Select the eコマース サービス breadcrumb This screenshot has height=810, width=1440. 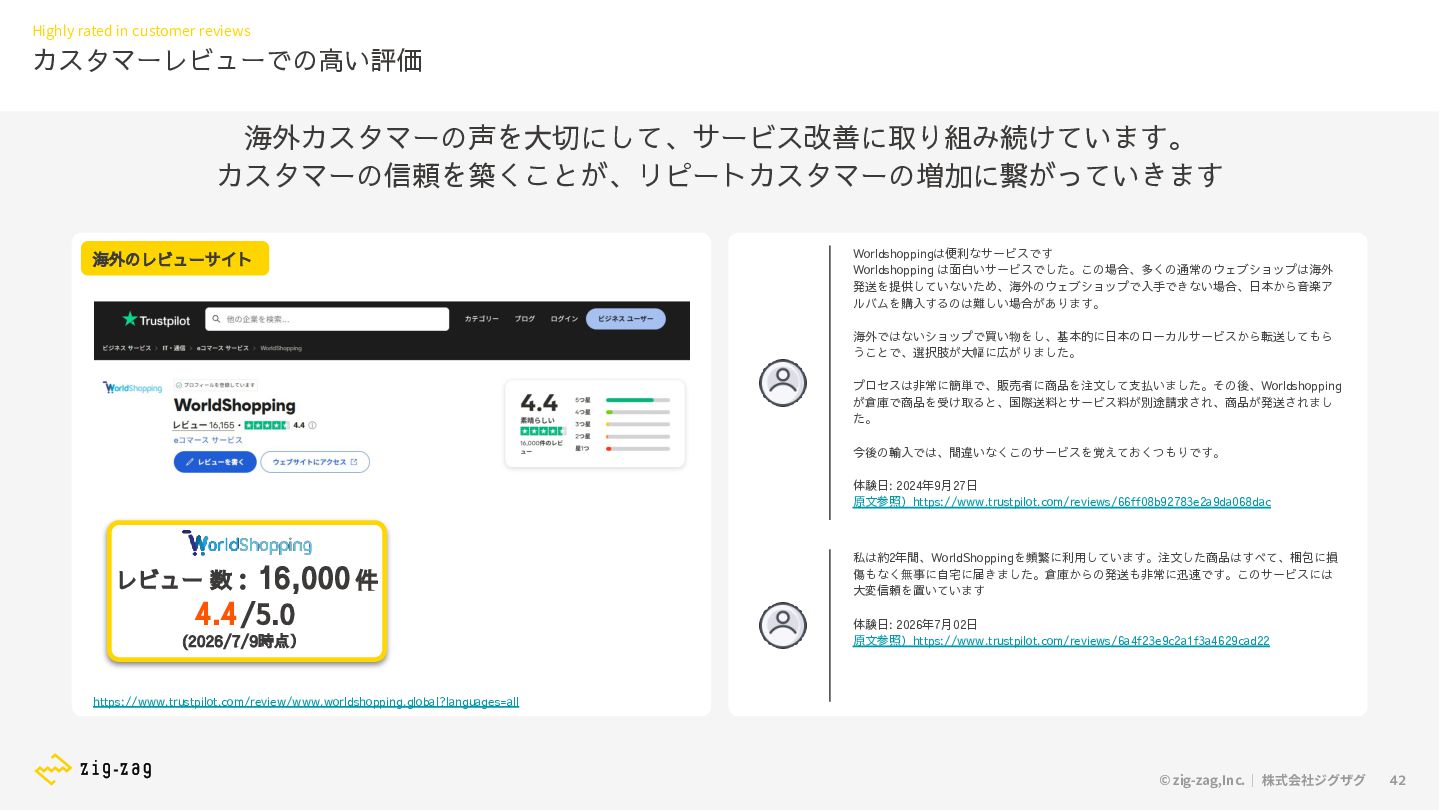[x=223, y=348]
